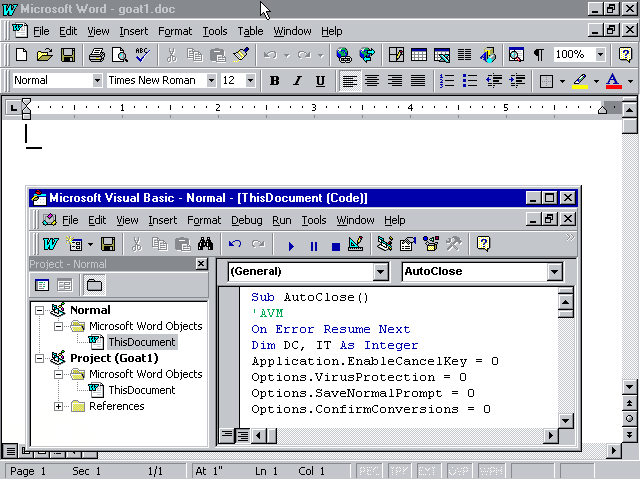Toggle Folders view in Project pane
This screenshot has height=480, width=640.
click(x=94, y=285)
